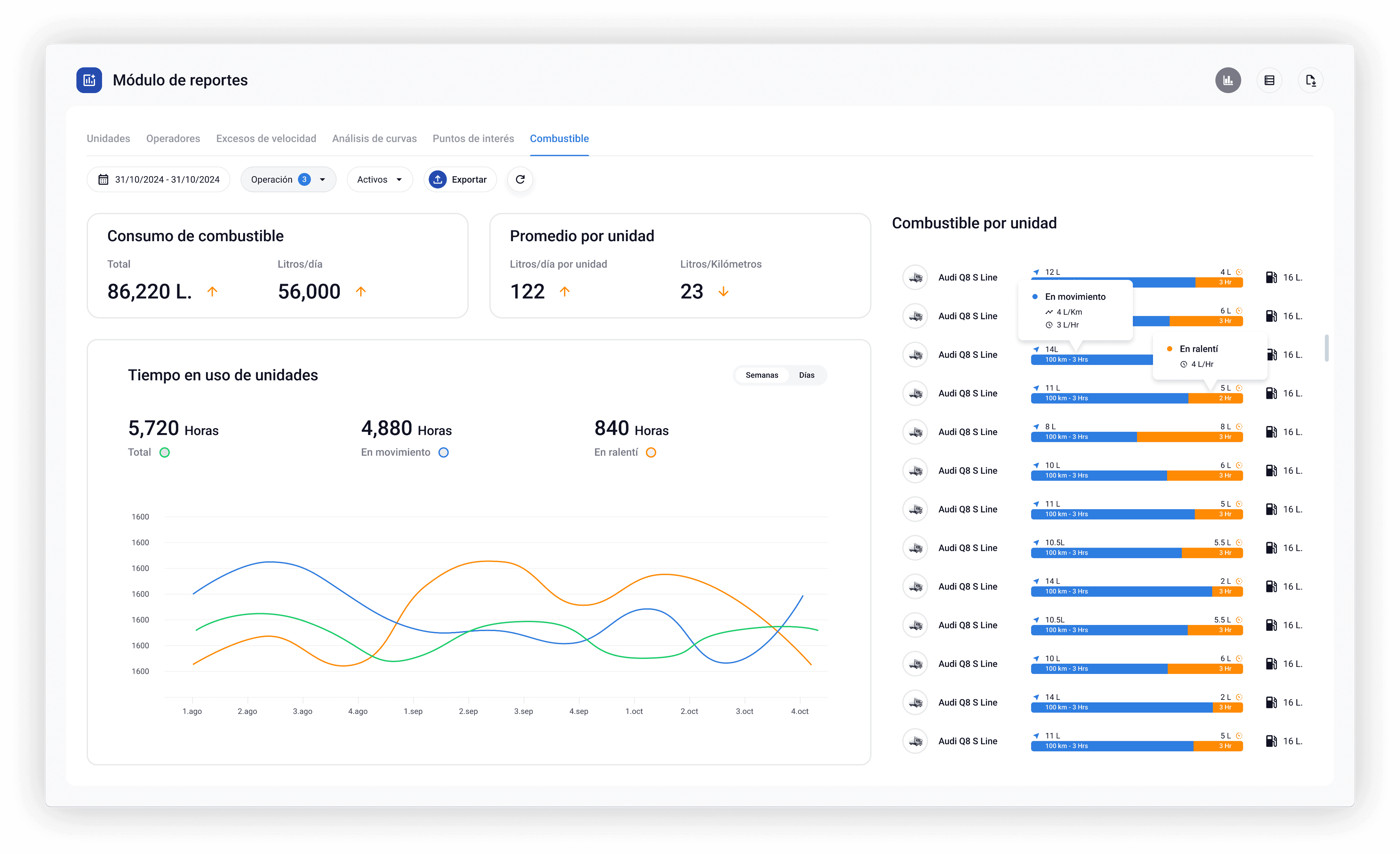The height and width of the screenshot is (854, 1400).
Task: Open the Unidades tab
Action: (108, 138)
